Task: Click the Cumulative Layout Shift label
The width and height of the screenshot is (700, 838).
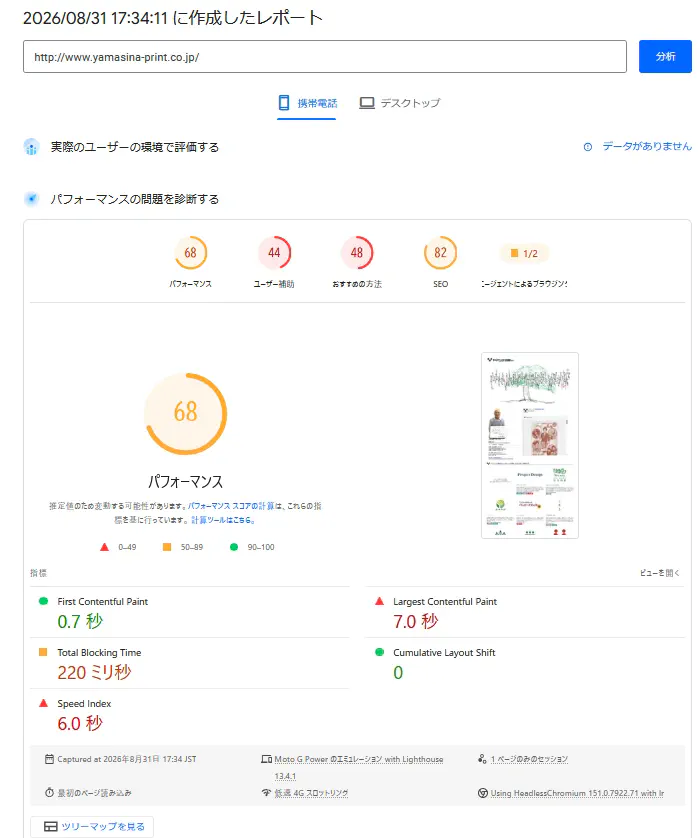Action: [444, 653]
